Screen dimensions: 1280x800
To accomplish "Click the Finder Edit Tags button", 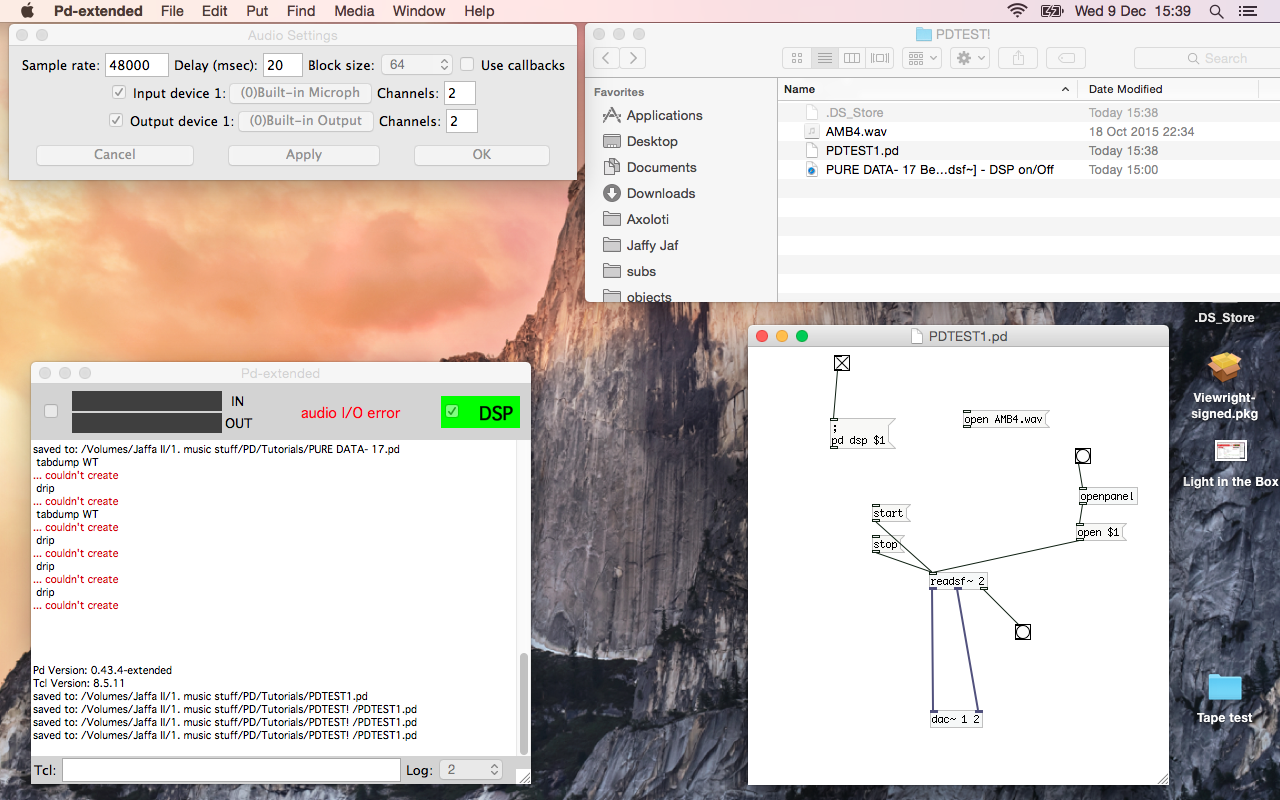I will click(1067, 58).
